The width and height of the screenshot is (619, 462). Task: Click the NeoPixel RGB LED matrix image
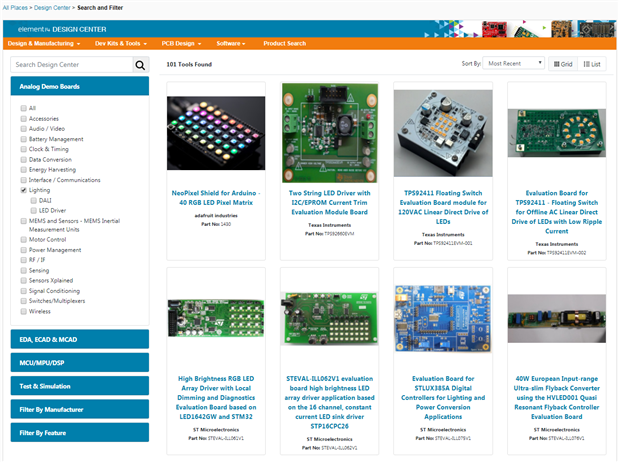216,133
